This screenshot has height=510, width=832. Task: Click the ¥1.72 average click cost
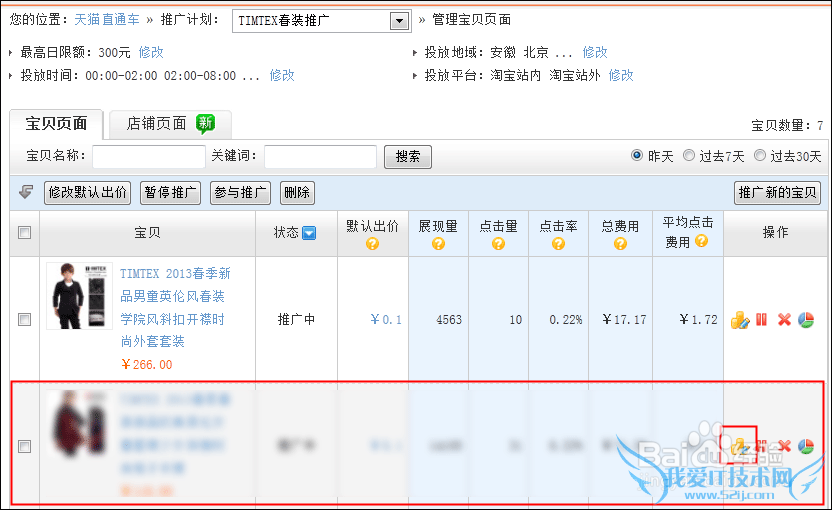[x=698, y=319]
